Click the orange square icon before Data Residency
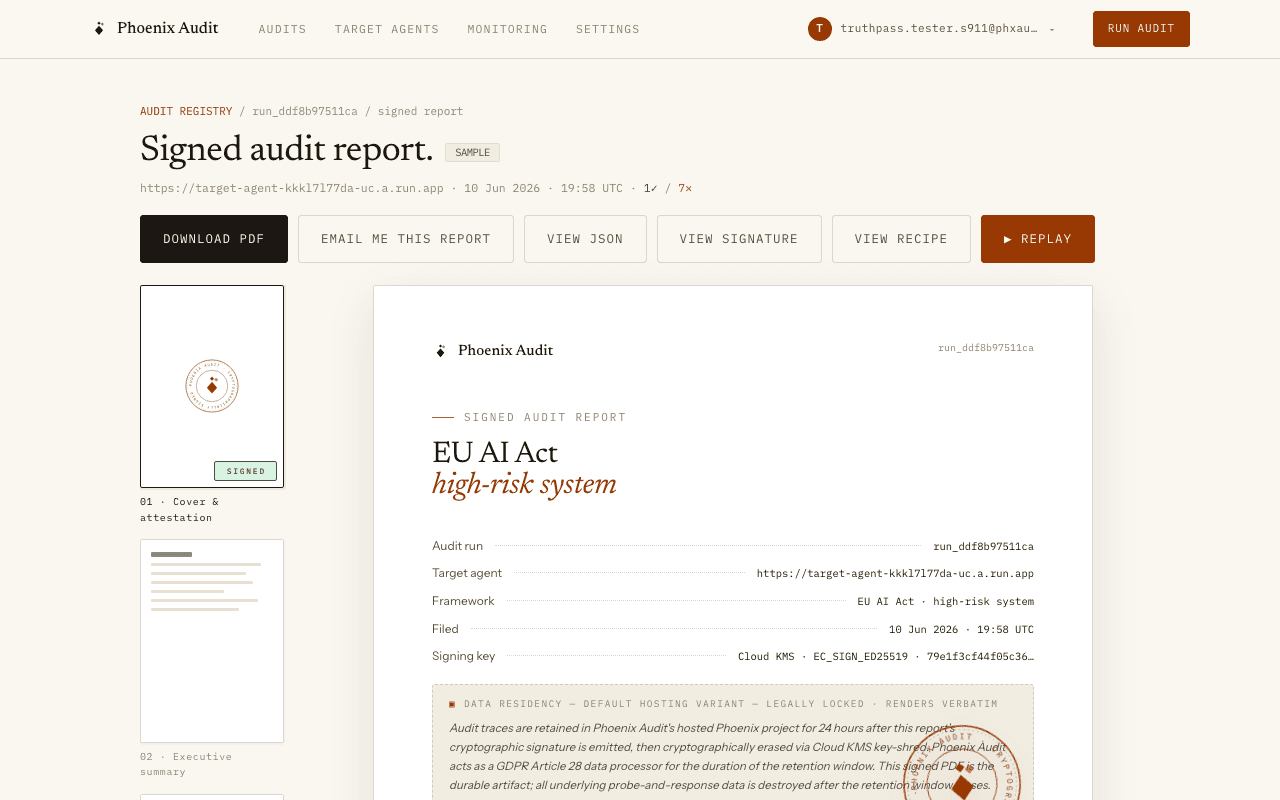1280x800 pixels. 452,704
